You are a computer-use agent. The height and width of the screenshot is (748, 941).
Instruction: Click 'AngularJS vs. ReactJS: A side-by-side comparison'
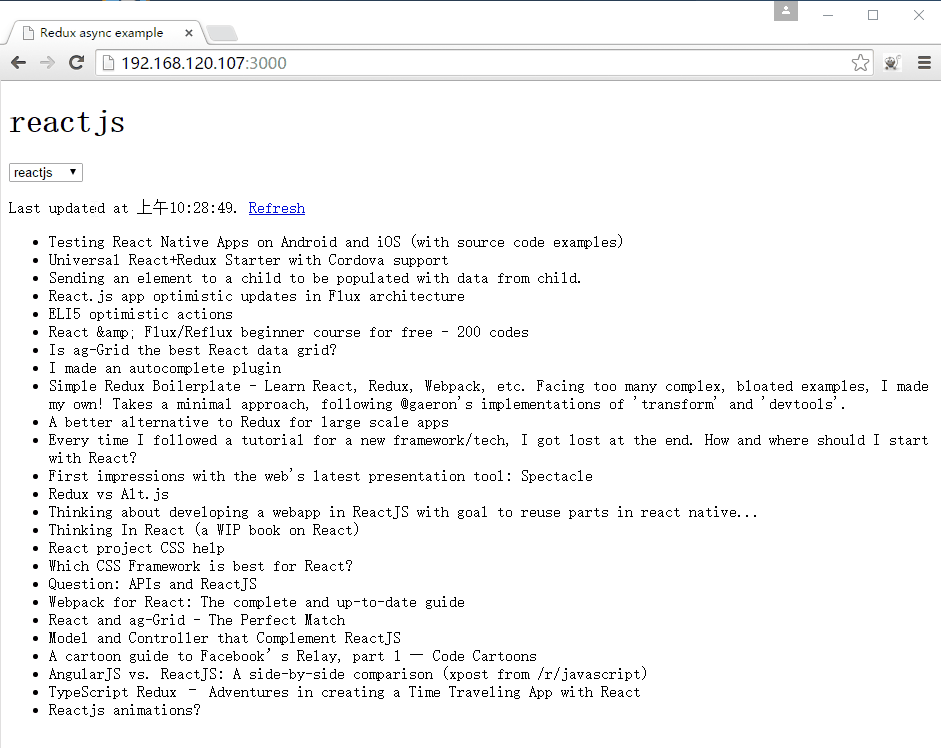pos(348,674)
